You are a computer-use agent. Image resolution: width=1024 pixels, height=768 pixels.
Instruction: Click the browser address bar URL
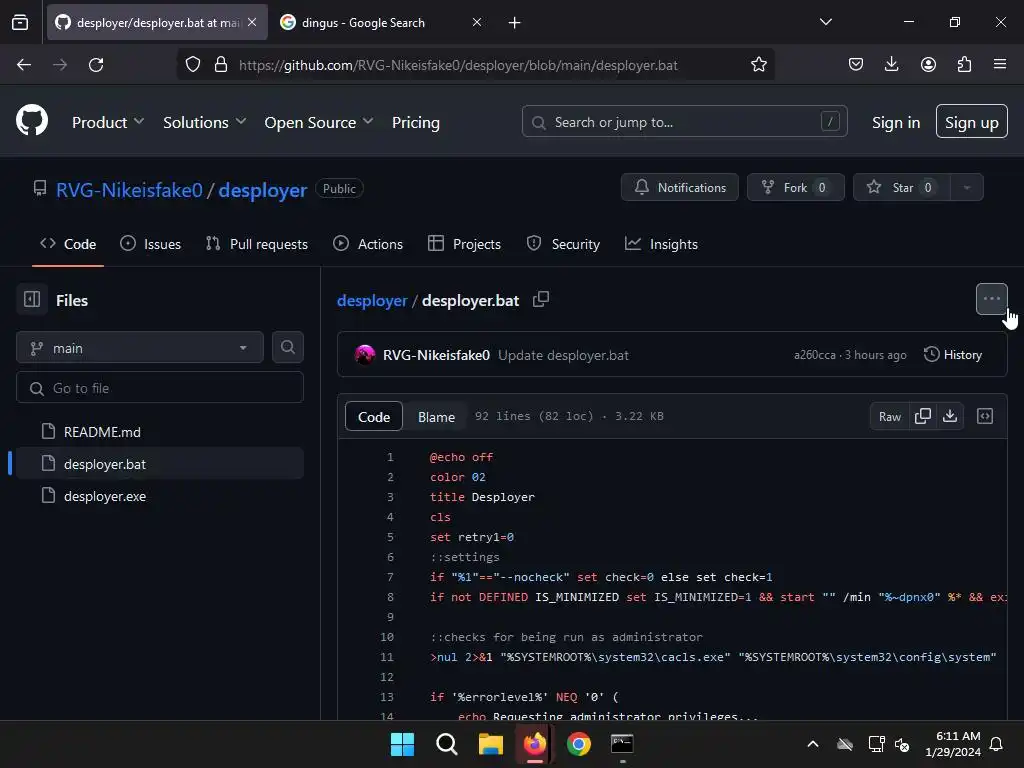pos(458,65)
